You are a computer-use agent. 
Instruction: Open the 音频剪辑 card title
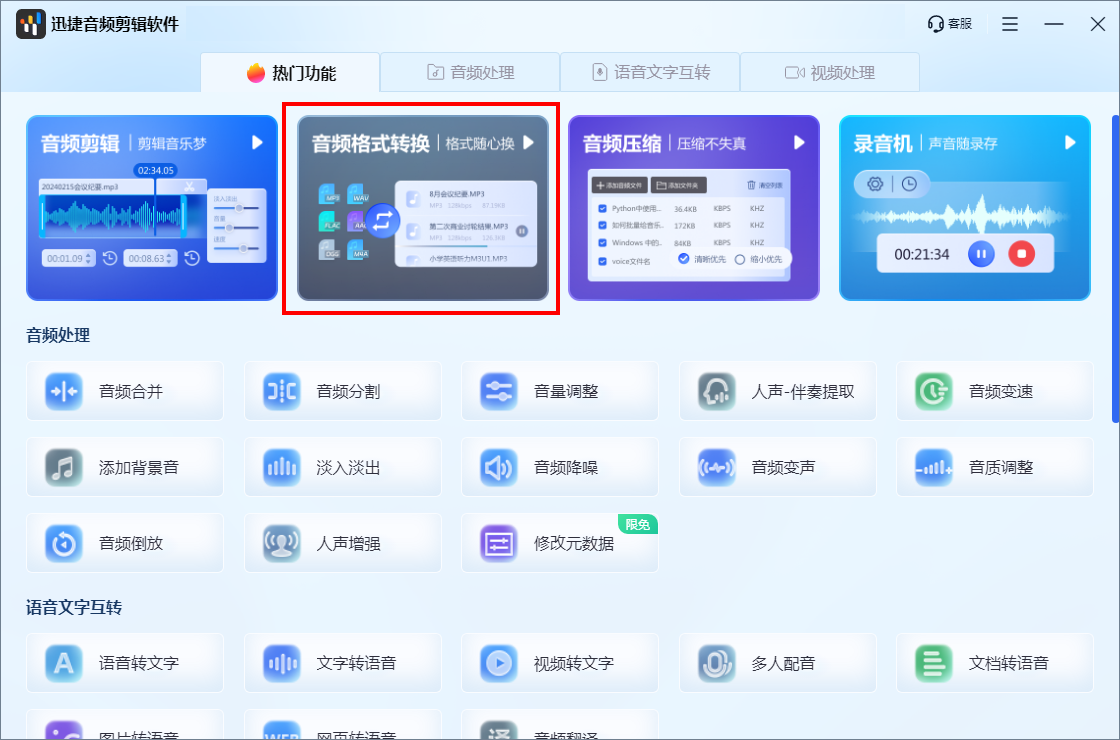80,144
